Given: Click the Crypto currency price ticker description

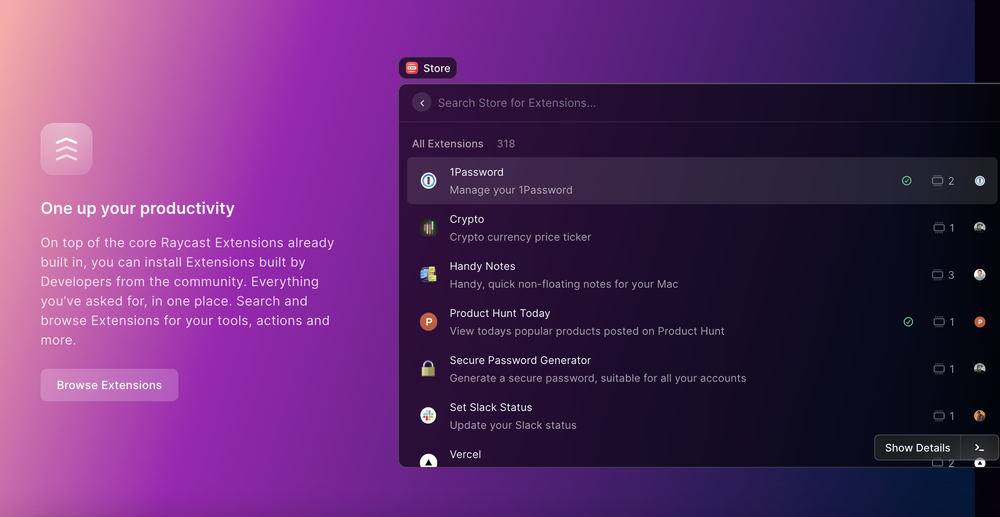Looking at the screenshot, I should click(520, 237).
